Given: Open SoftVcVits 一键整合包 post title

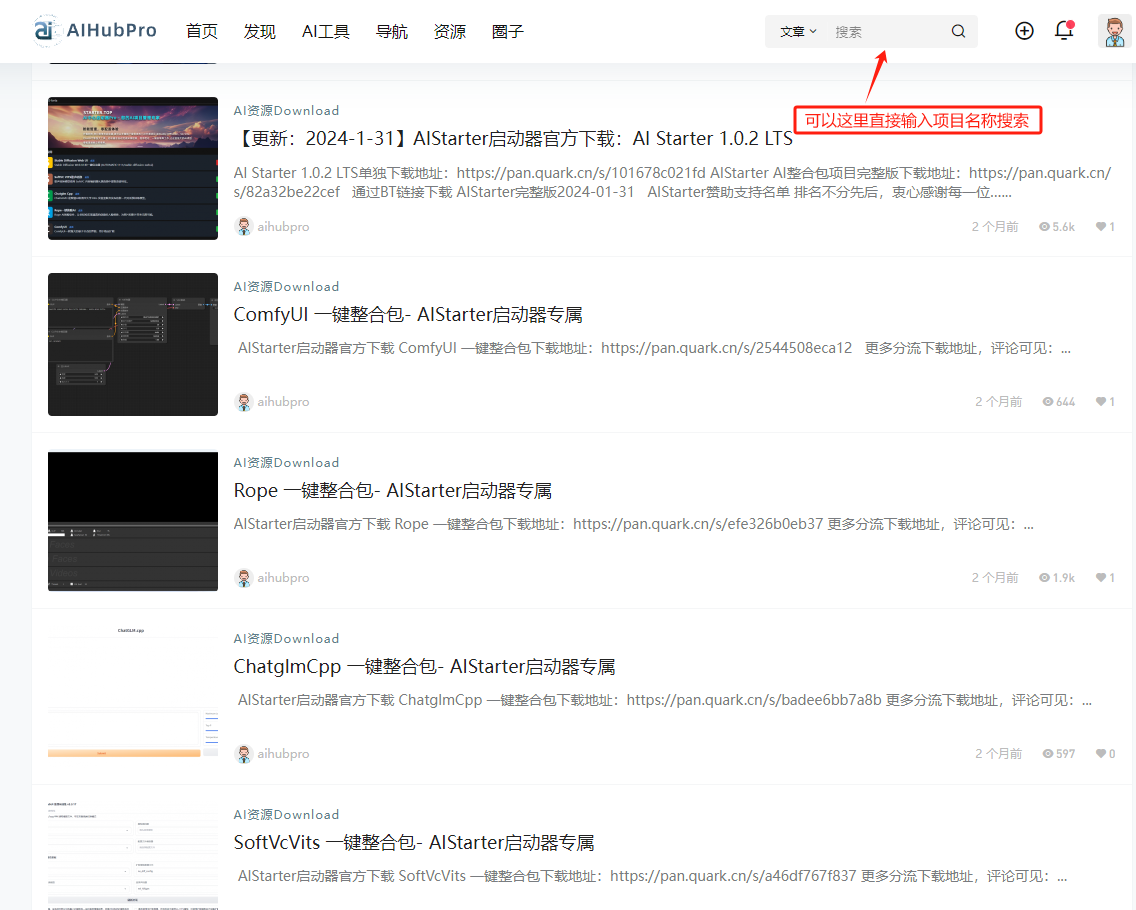Looking at the screenshot, I should coord(414,843).
